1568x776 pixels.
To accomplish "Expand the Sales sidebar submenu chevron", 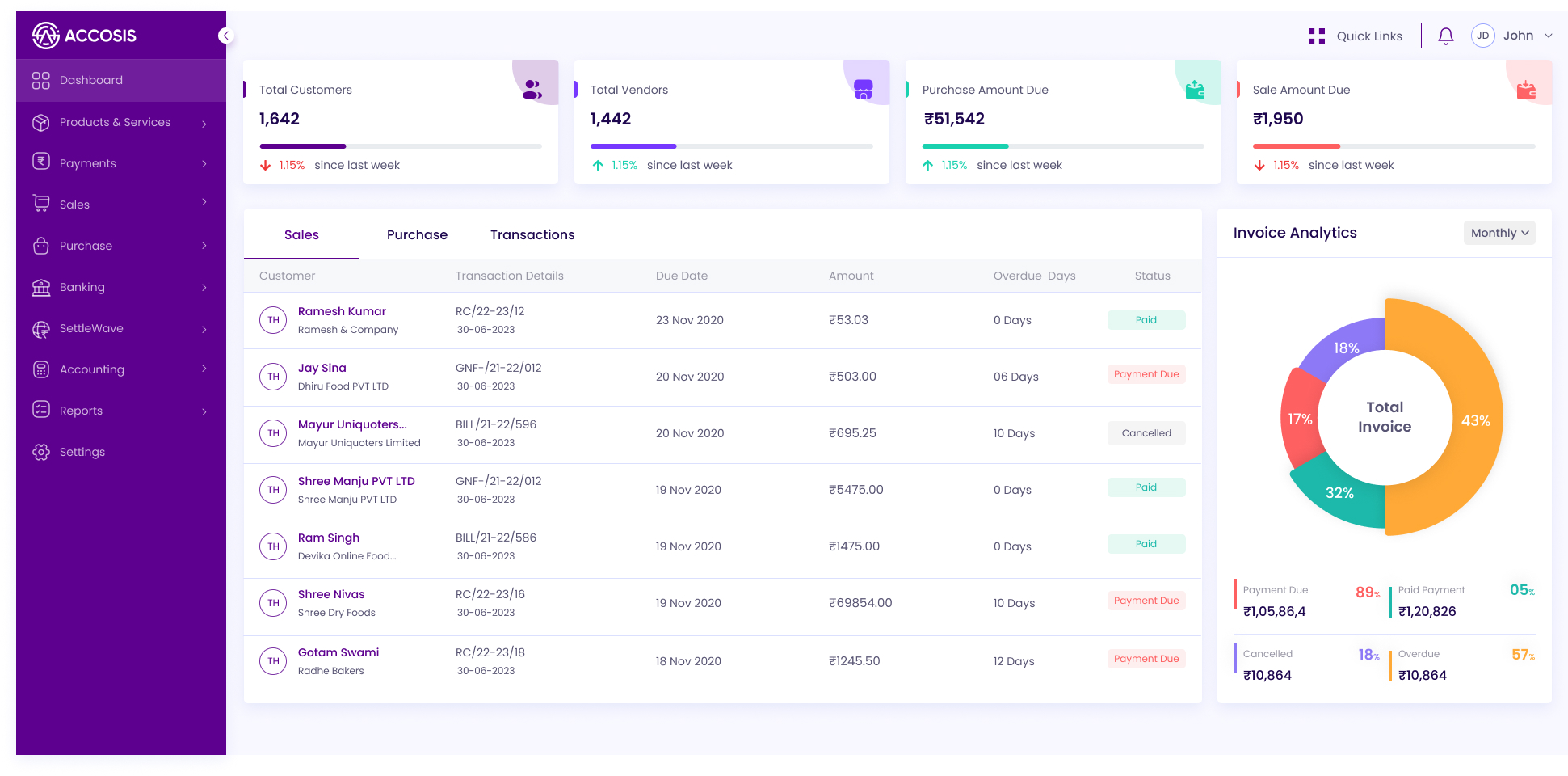I will pyautogui.click(x=204, y=202).
